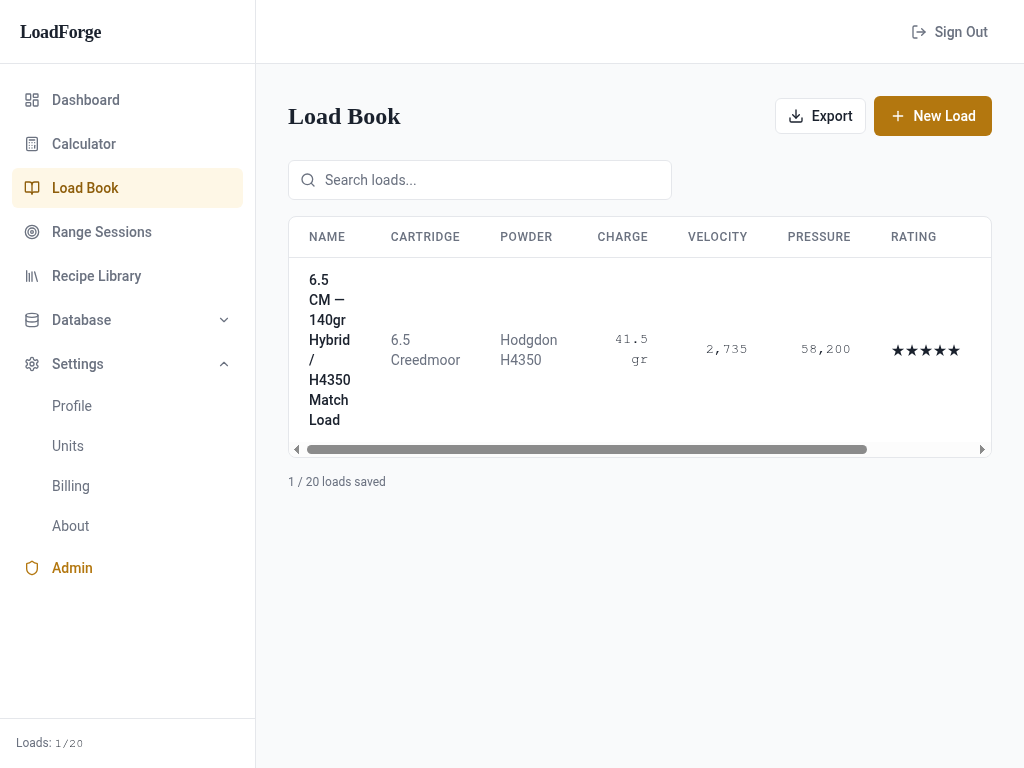1024x768 pixels.
Task: Click the CHARGE column header
Action: point(622,237)
